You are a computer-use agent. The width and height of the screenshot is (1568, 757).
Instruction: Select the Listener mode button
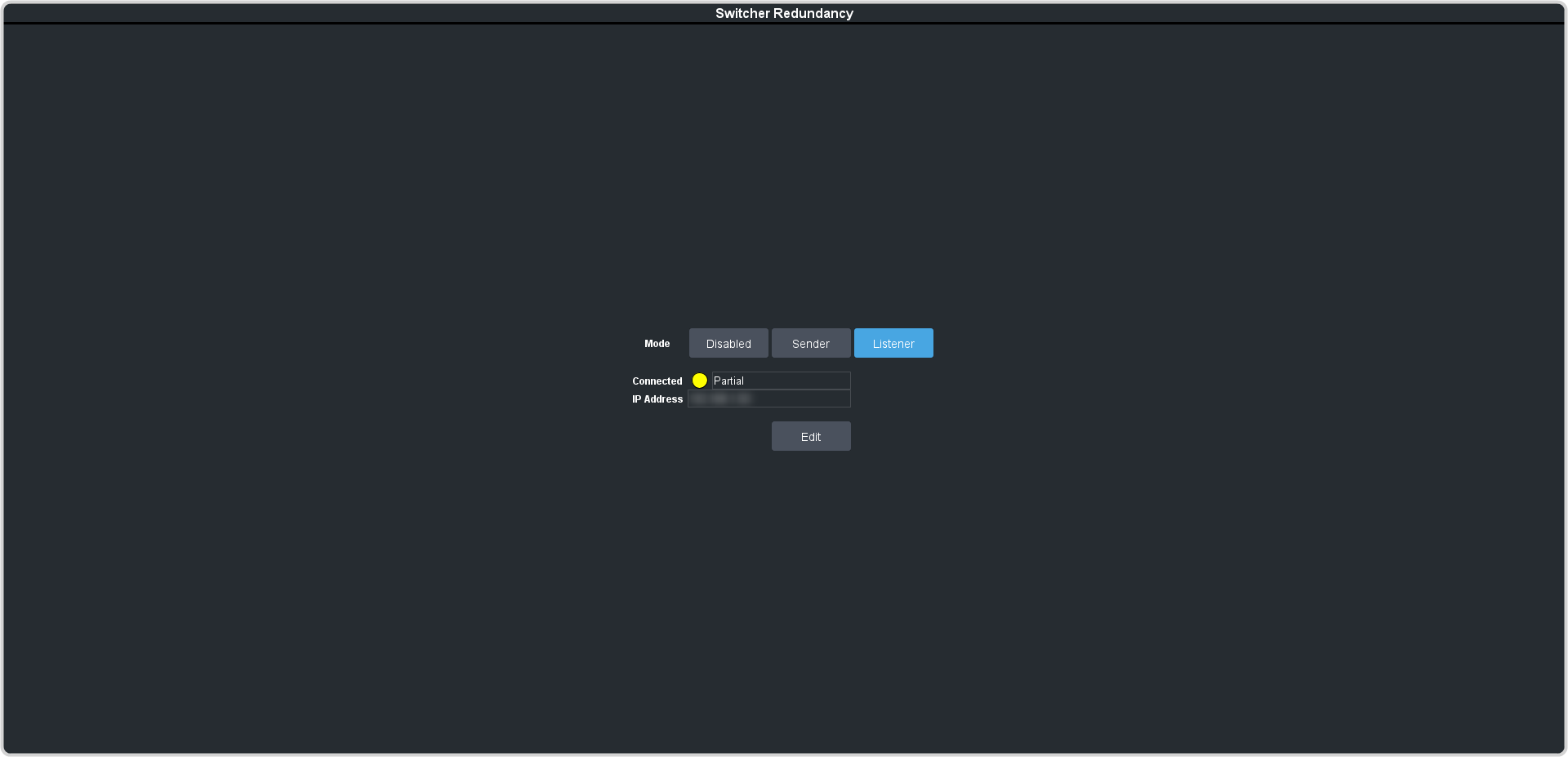pyautogui.click(x=893, y=343)
